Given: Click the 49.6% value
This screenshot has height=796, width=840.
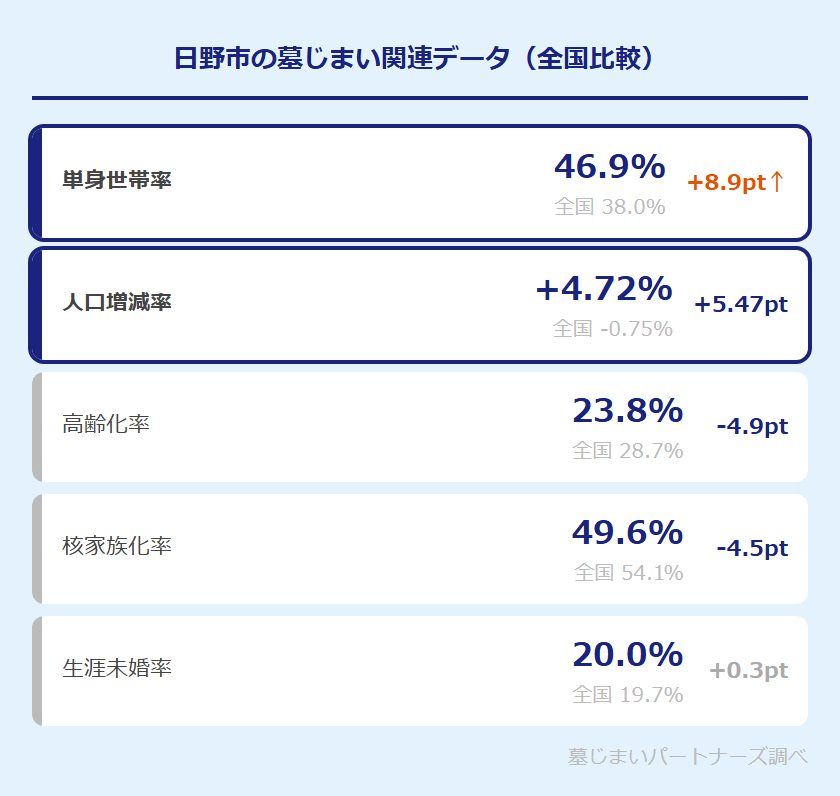Looking at the screenshot, I should coord(627,533).
